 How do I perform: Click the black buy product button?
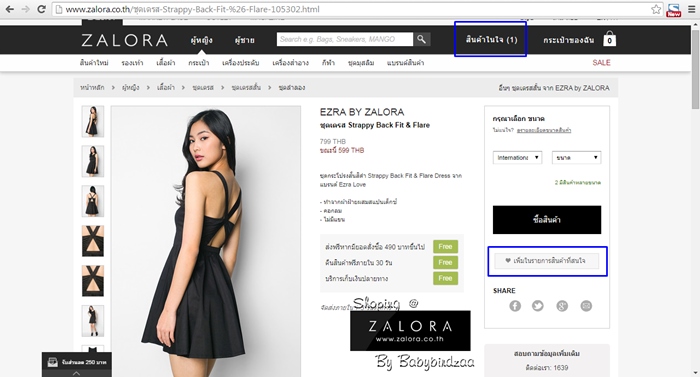coord(547,219)
